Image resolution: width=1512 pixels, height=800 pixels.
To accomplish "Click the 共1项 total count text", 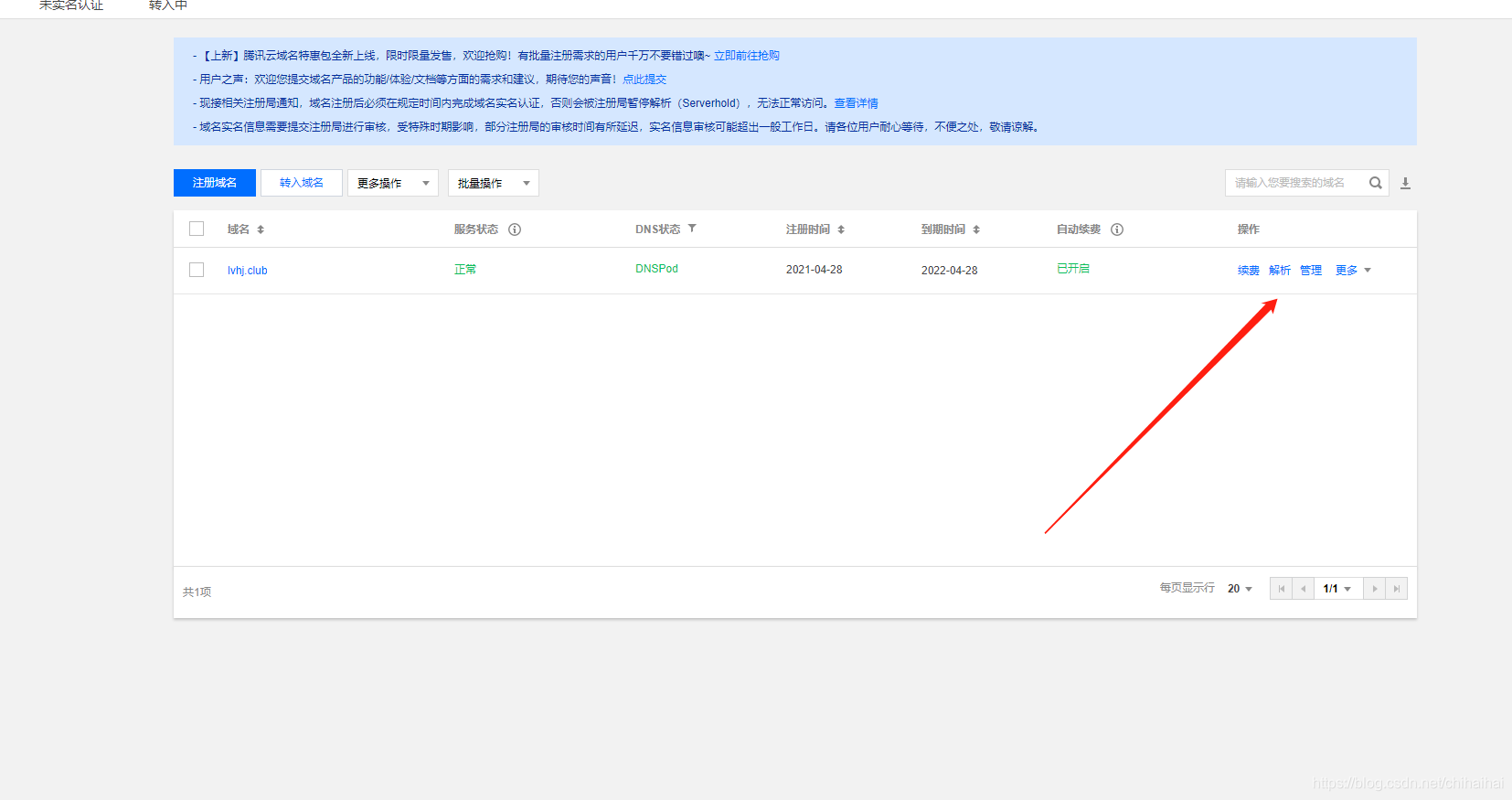I will pyautogui.click(x=197, y=592).
